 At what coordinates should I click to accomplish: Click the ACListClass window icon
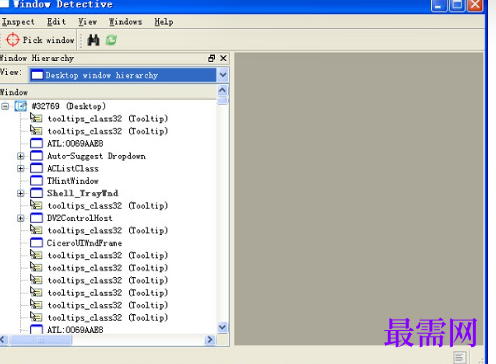point(36,168)
